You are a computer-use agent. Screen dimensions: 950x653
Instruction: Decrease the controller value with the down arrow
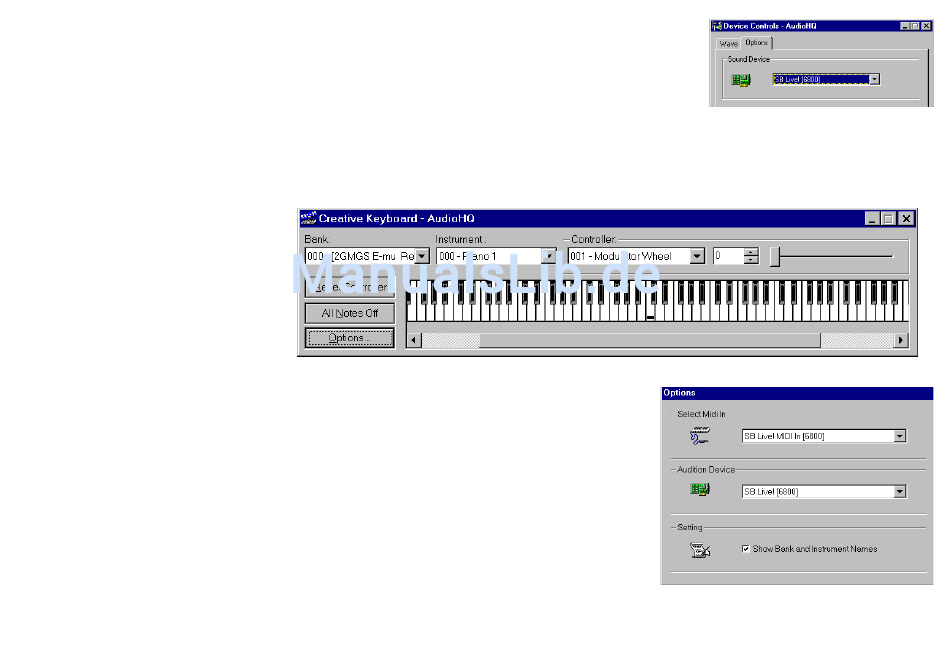coord(751,260)
